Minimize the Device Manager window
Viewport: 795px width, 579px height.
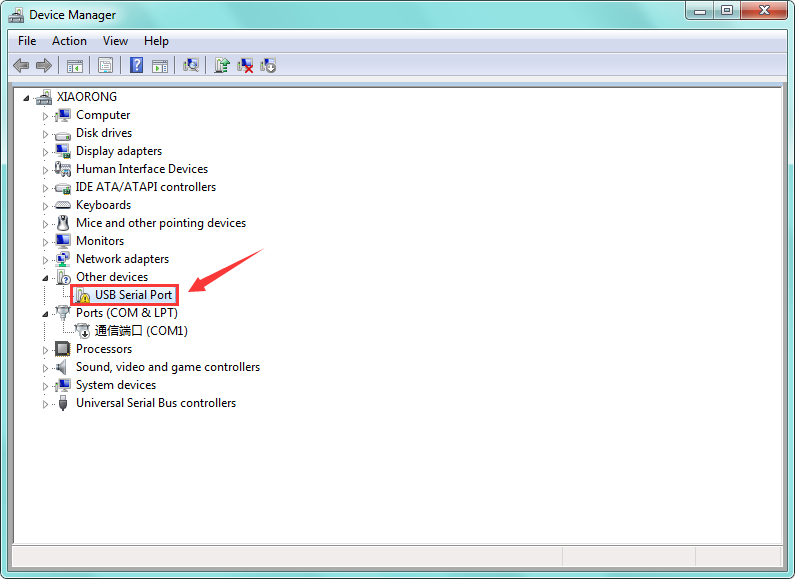(x=700, y=11)
